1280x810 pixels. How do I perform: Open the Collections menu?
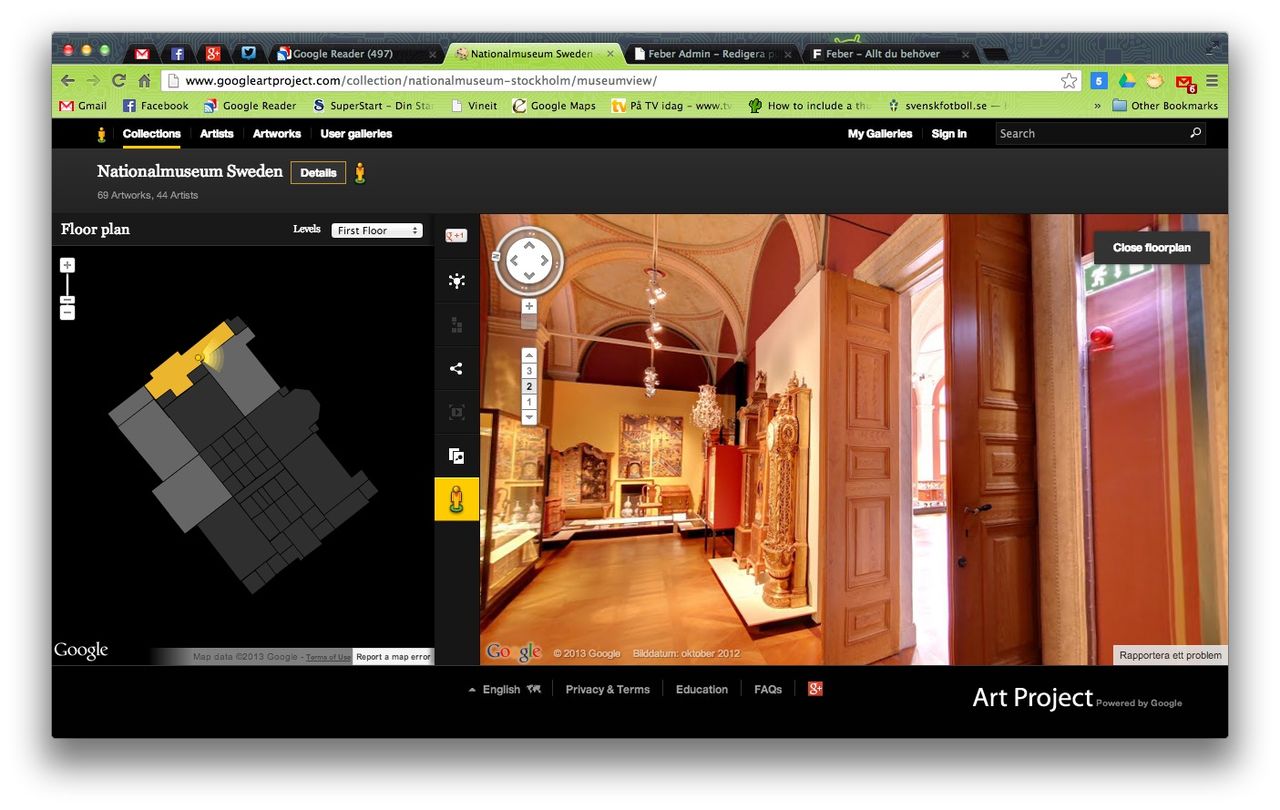[x=152, y=133]
